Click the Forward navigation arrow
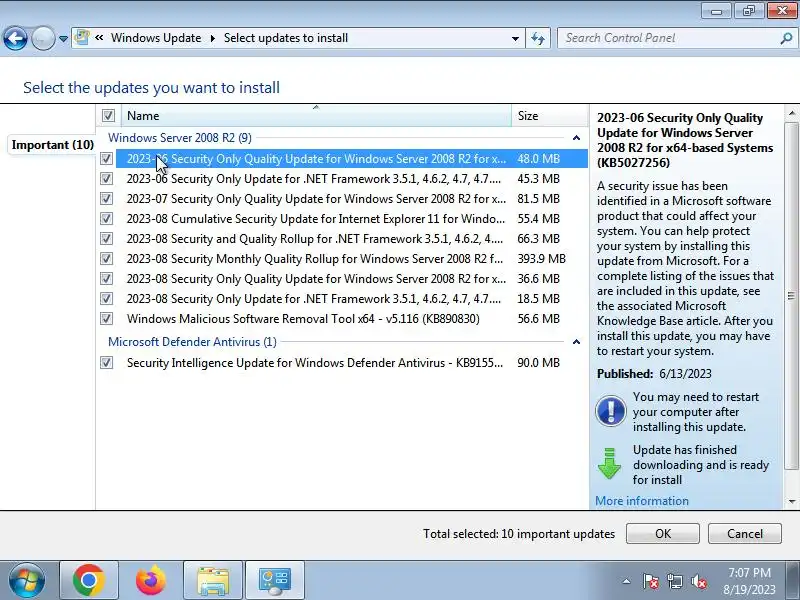 pyautogui.click(x=43, y=38)
